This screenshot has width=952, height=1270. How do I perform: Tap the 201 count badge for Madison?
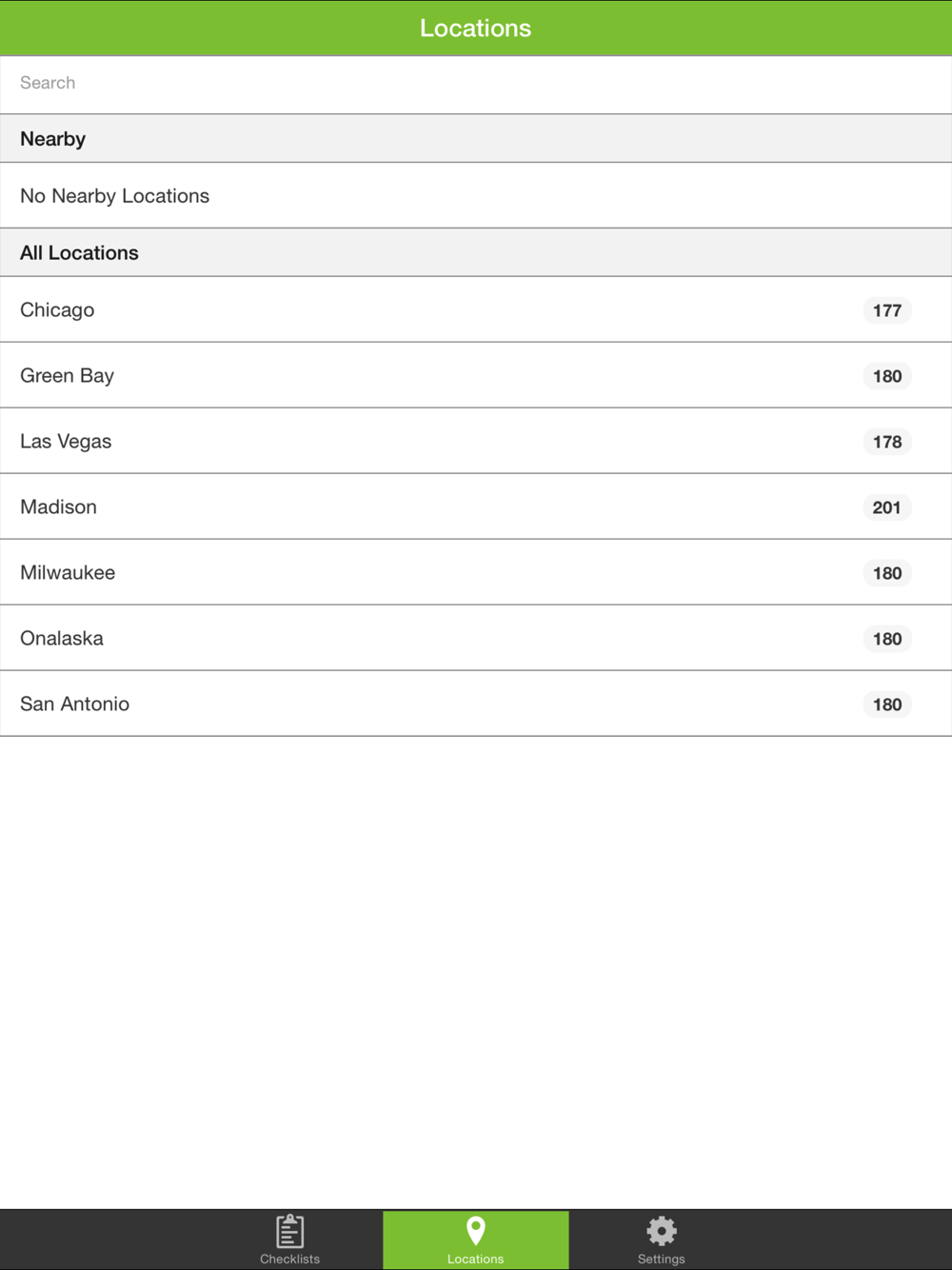(x=887, y=507)
